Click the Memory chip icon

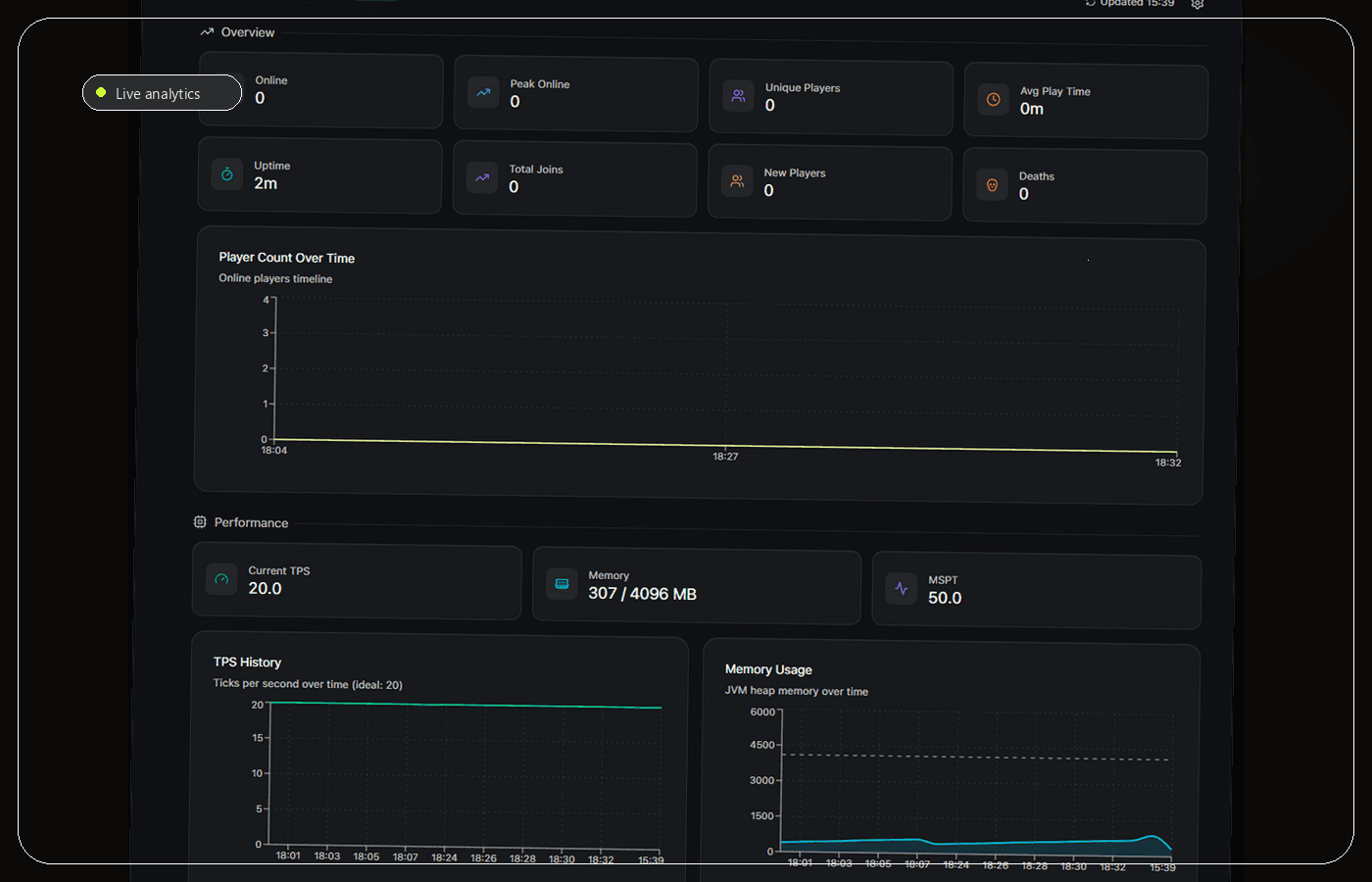562,583
